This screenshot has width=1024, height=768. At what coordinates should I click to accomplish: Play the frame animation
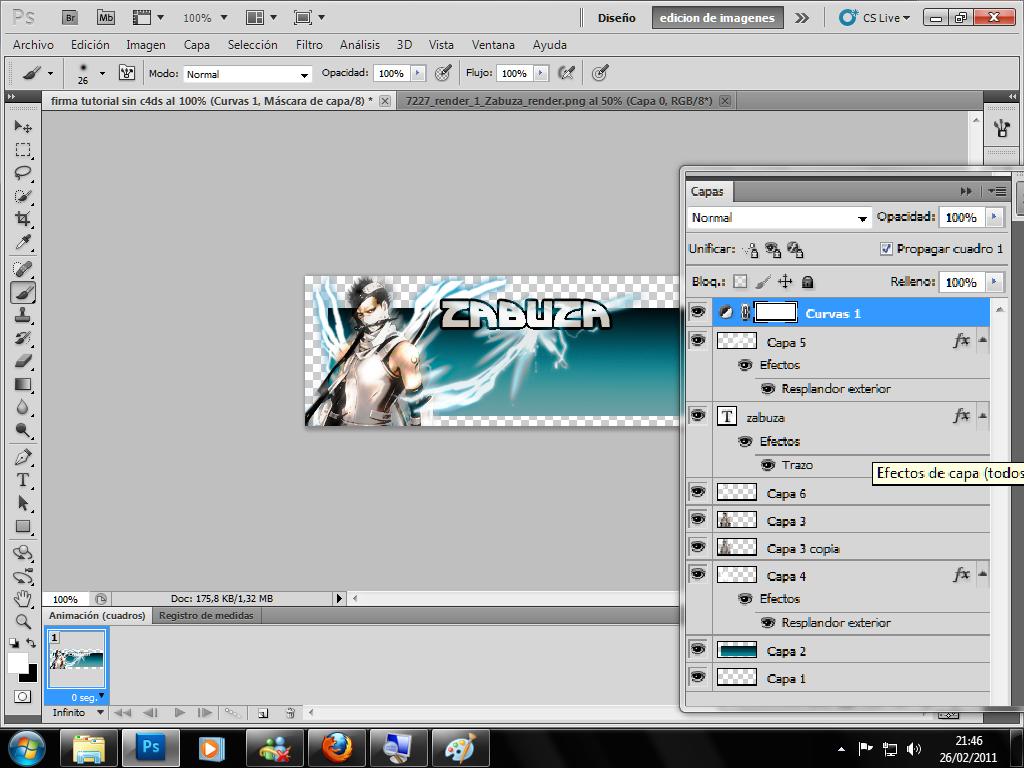[x=180, y=712]
